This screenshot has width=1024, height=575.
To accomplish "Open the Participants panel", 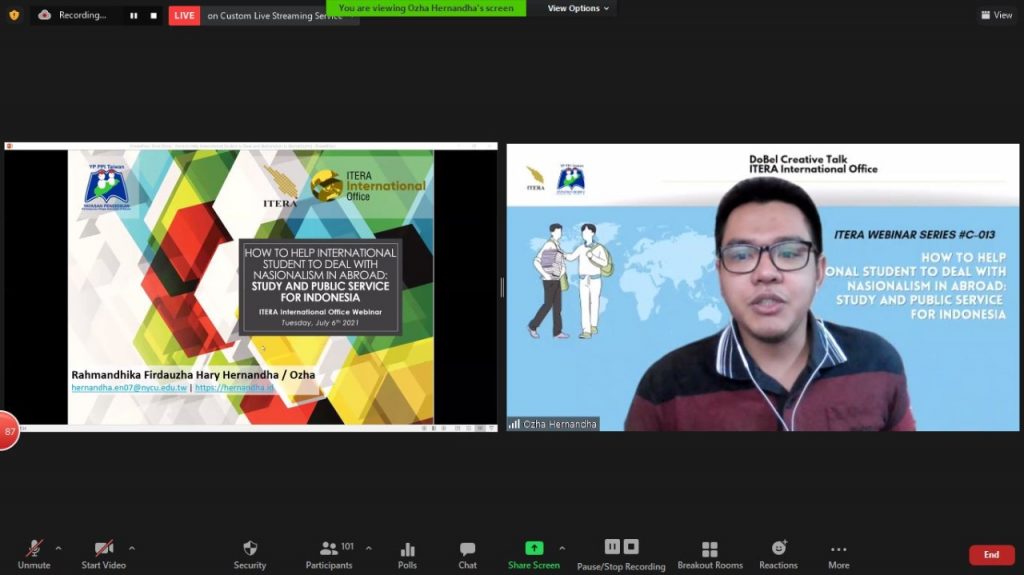I will point(329,554).
